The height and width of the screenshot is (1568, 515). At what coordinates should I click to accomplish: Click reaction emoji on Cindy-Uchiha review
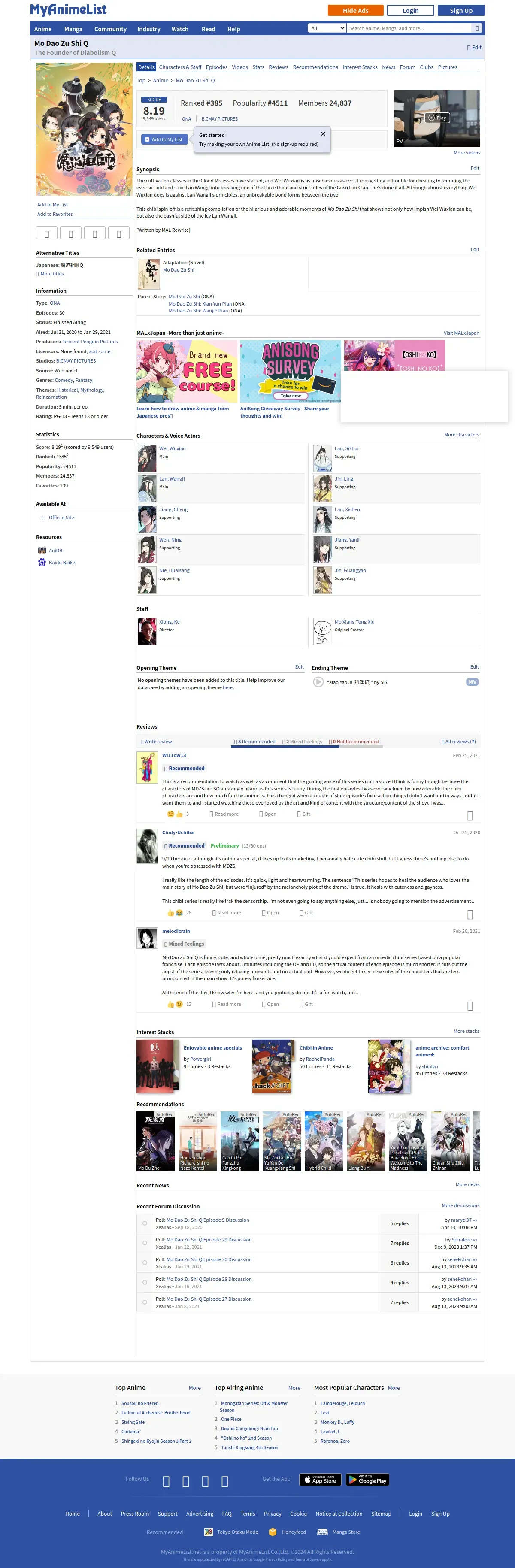pos(175,912)
